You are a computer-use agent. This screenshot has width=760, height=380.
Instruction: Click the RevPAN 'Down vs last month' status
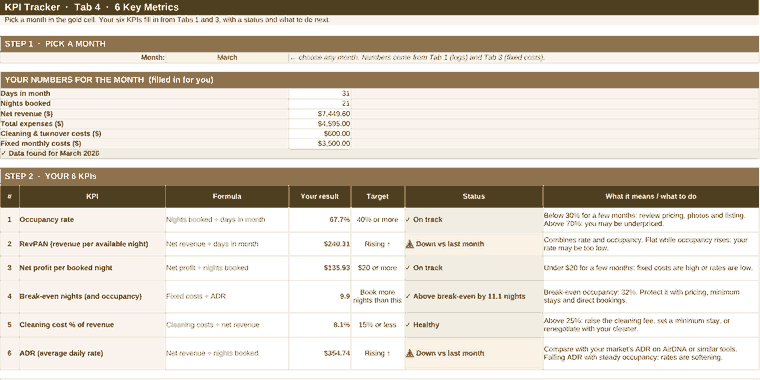474,244
